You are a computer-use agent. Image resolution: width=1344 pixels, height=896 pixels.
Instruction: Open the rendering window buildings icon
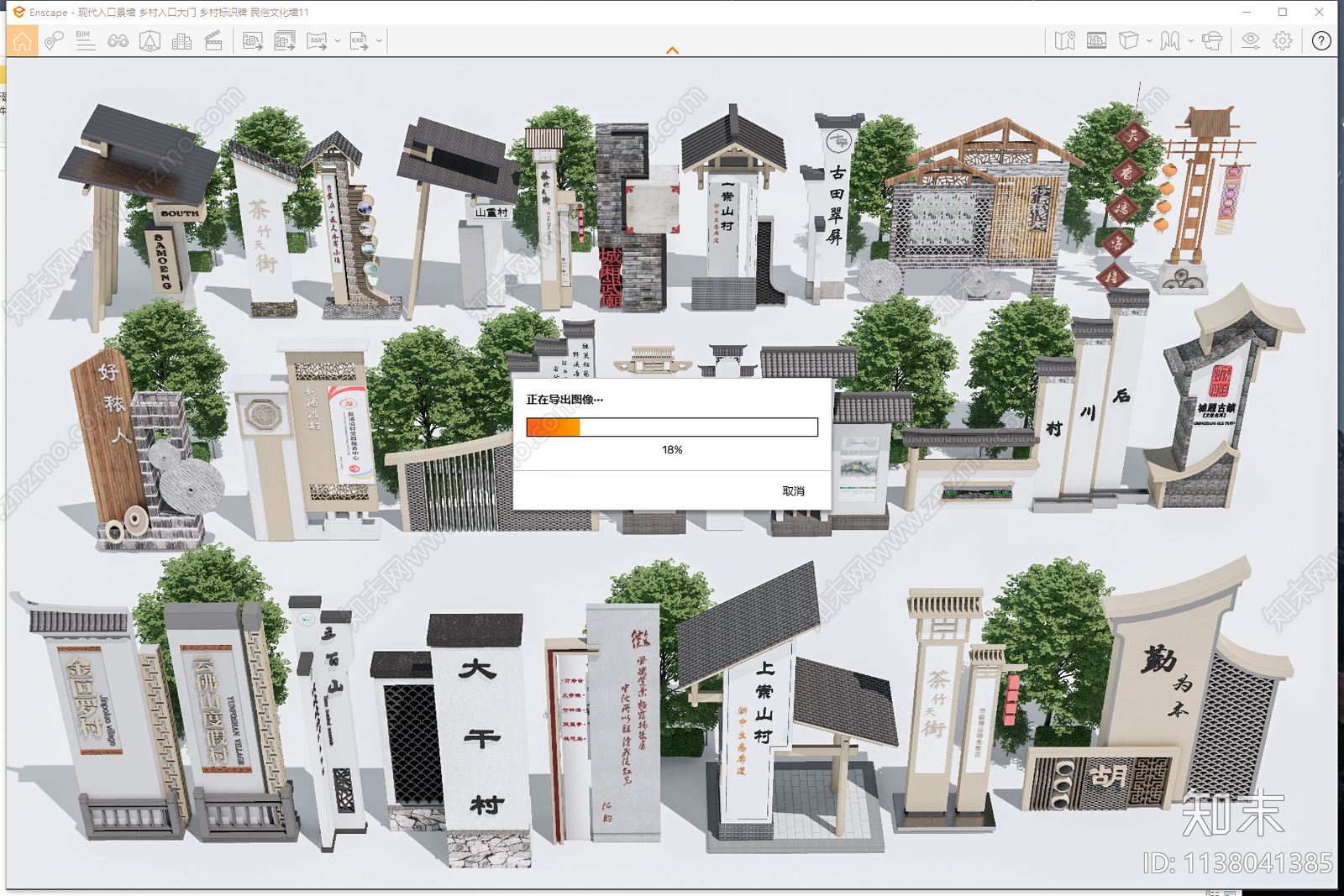pyautogui.click(x=1096, y=40)
